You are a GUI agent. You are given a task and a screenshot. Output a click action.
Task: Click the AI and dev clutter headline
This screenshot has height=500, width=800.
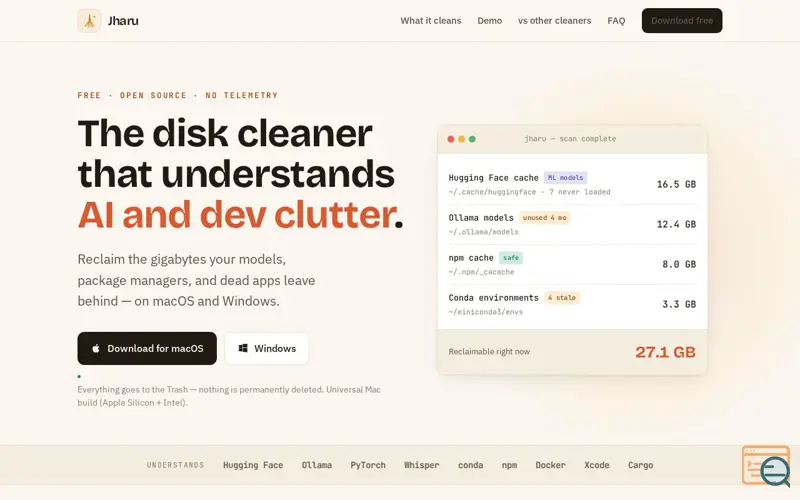(x=240, y=214)
